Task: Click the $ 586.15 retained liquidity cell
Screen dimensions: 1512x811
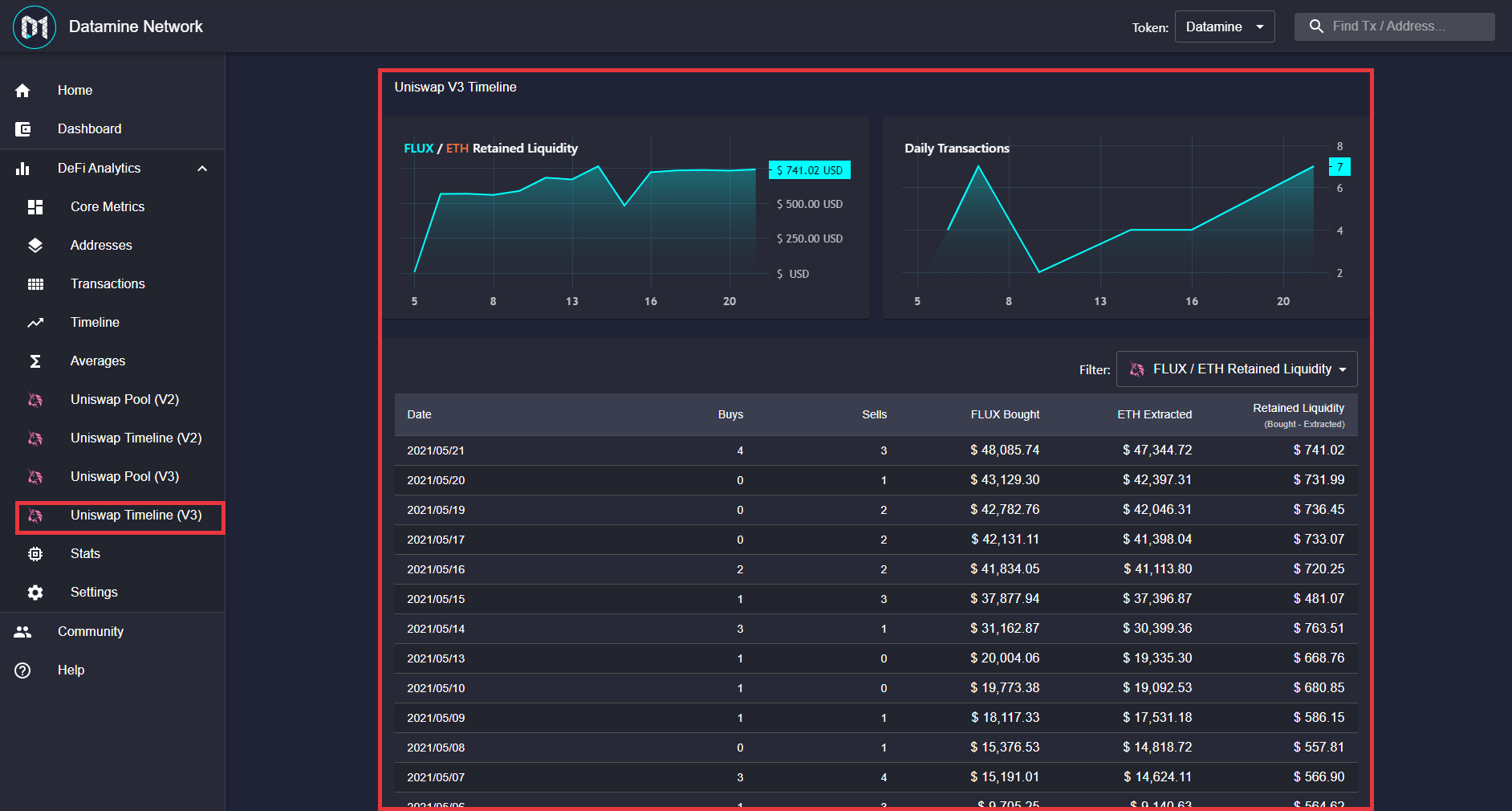Action: tap(1319, 718)
